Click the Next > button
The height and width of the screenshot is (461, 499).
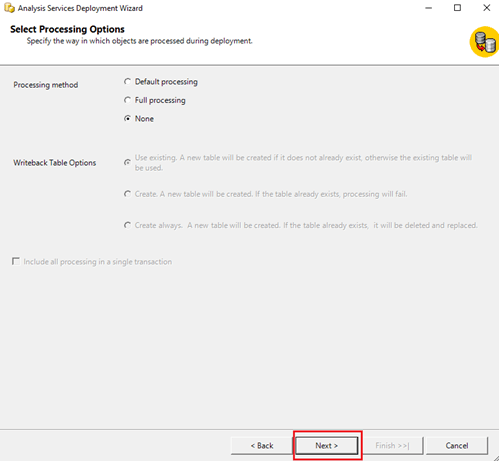(x=326, y=446)
